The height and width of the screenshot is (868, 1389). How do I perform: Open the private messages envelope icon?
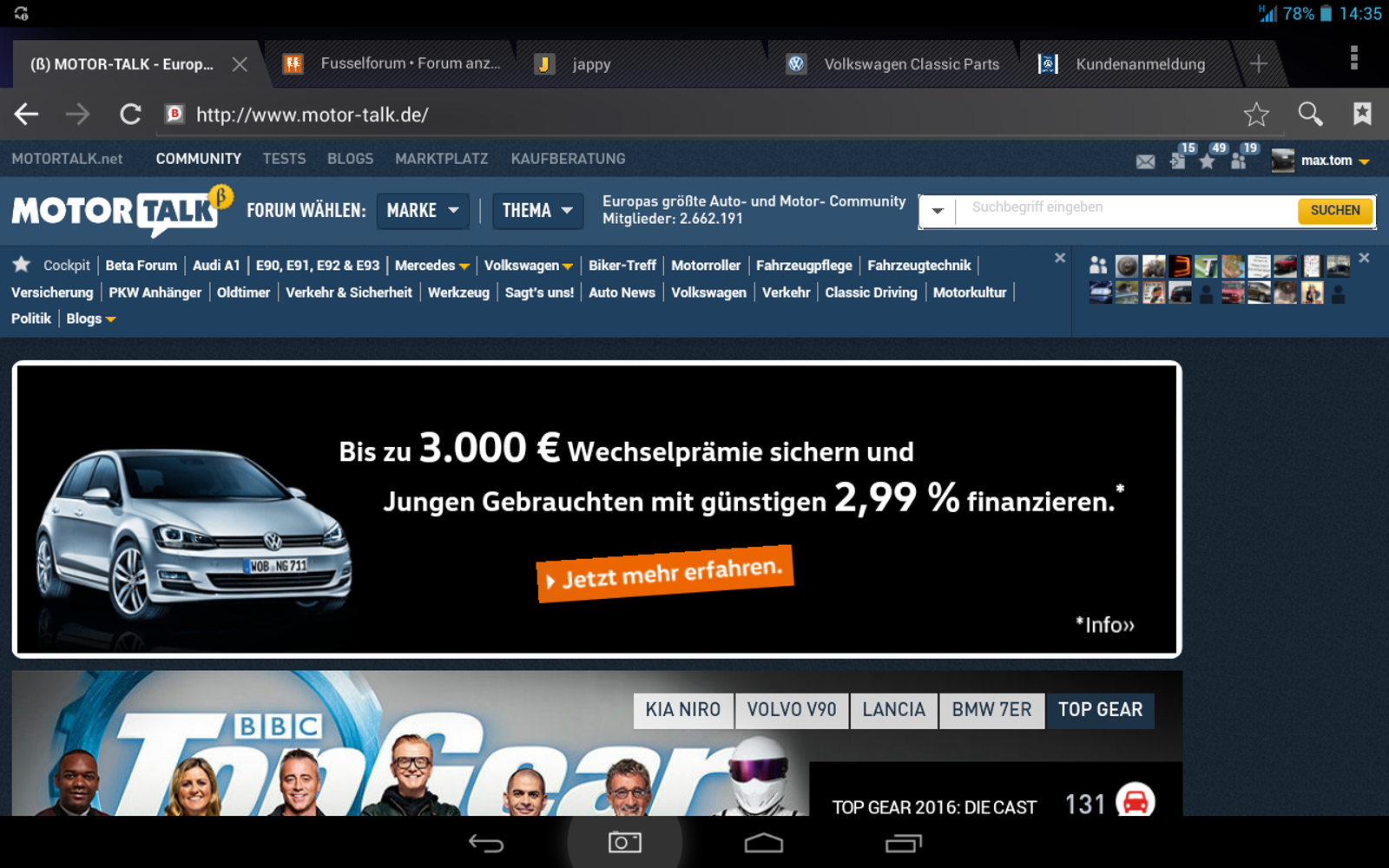pos(1145,161)
